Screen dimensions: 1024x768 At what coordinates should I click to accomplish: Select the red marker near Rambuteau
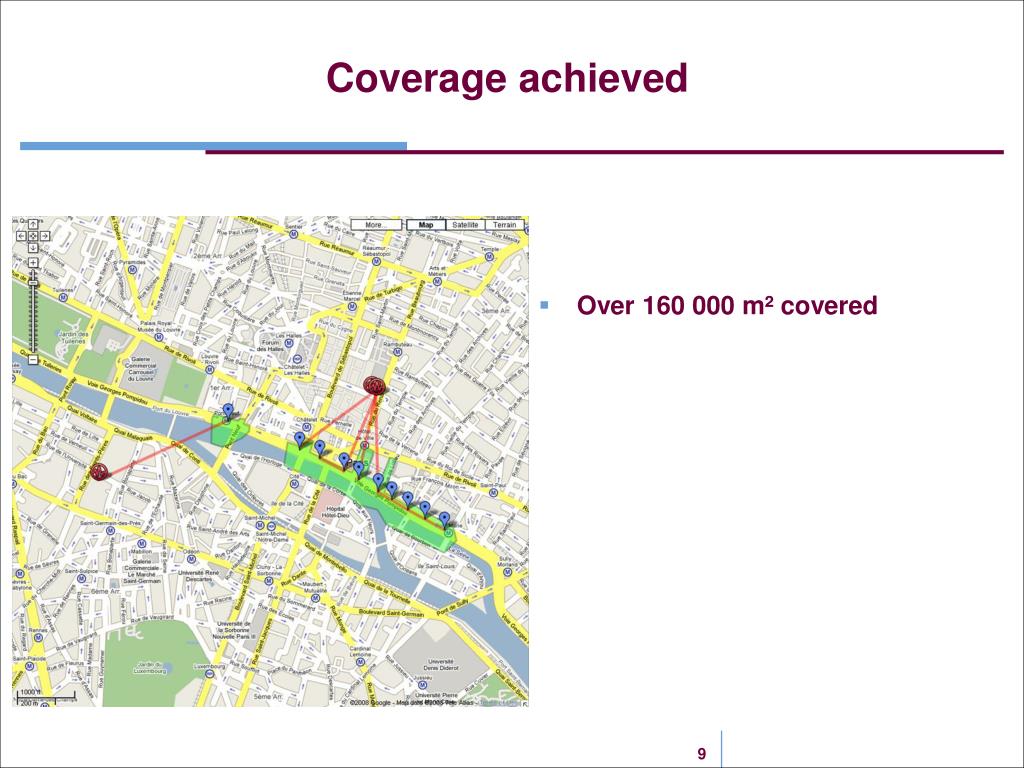(x=374, y=386)
